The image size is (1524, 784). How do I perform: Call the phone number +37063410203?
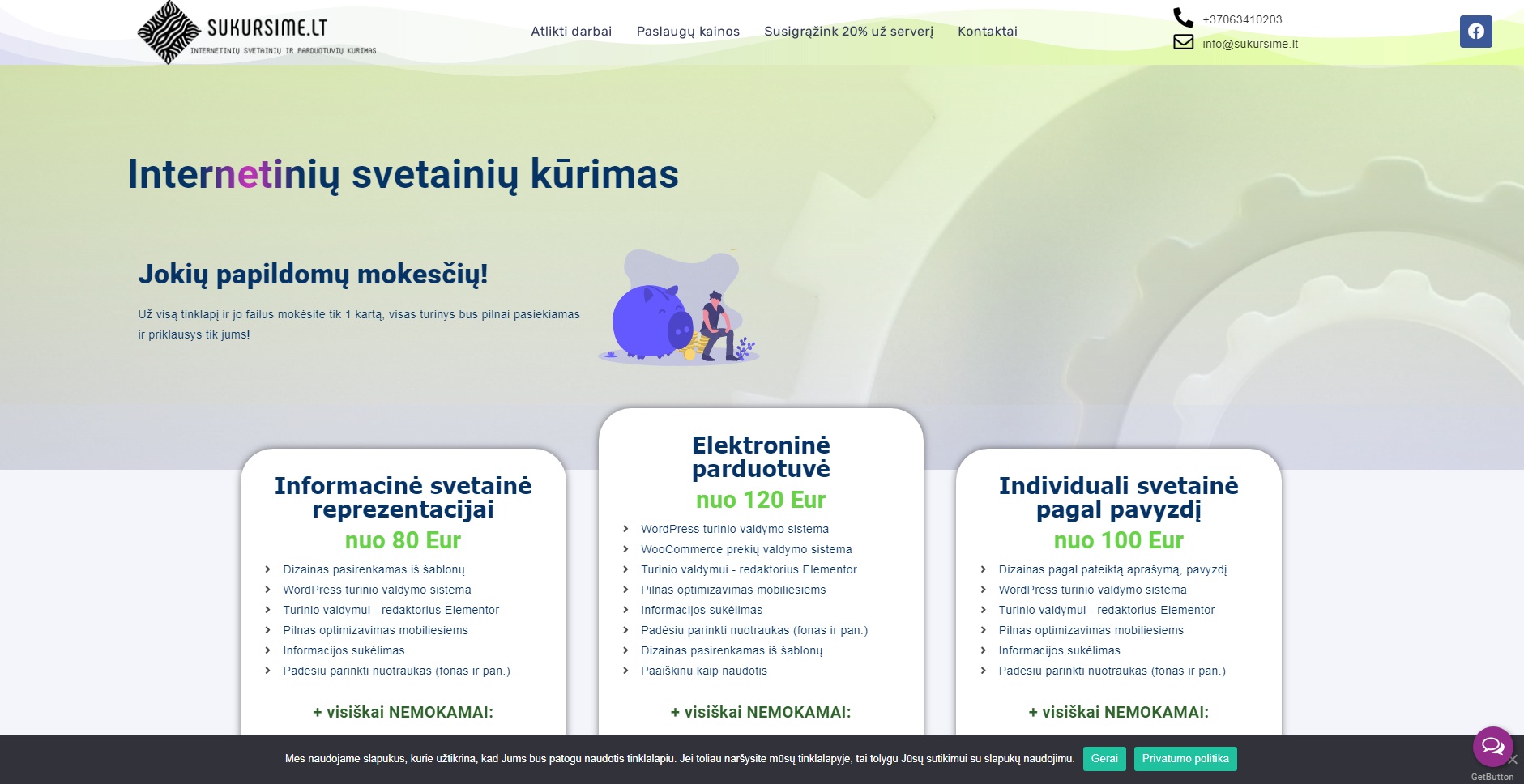(x=1242, y=19)
